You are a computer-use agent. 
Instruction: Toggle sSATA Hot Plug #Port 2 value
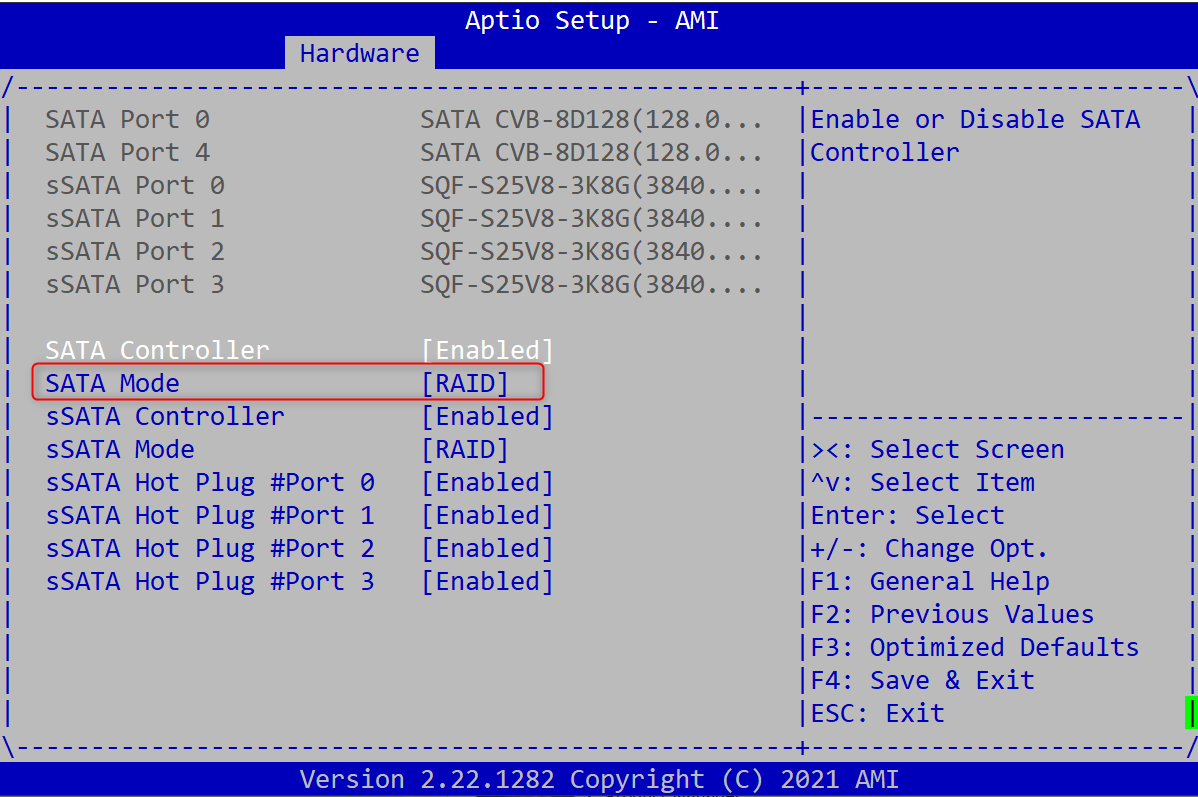(487, 548)
